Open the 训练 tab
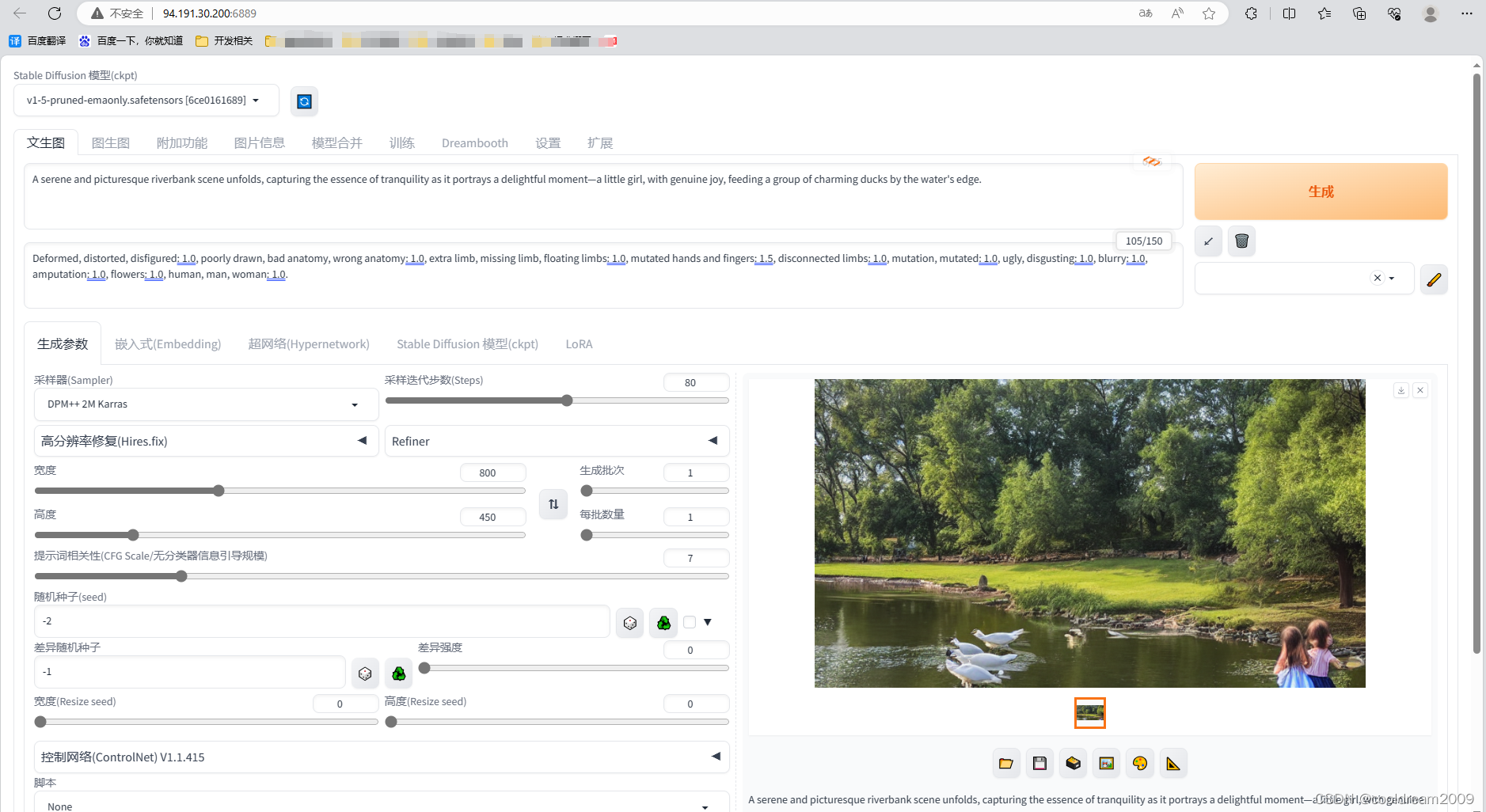Image resolution: width=1486 pixels, height=812 pixels. [x=402, y=143]
